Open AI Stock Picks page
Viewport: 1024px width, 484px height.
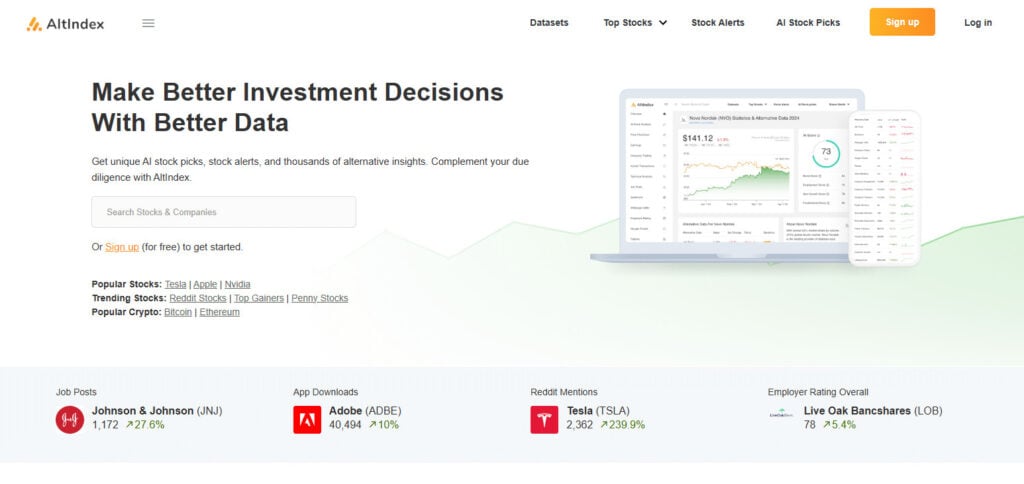tap(808, 23)
